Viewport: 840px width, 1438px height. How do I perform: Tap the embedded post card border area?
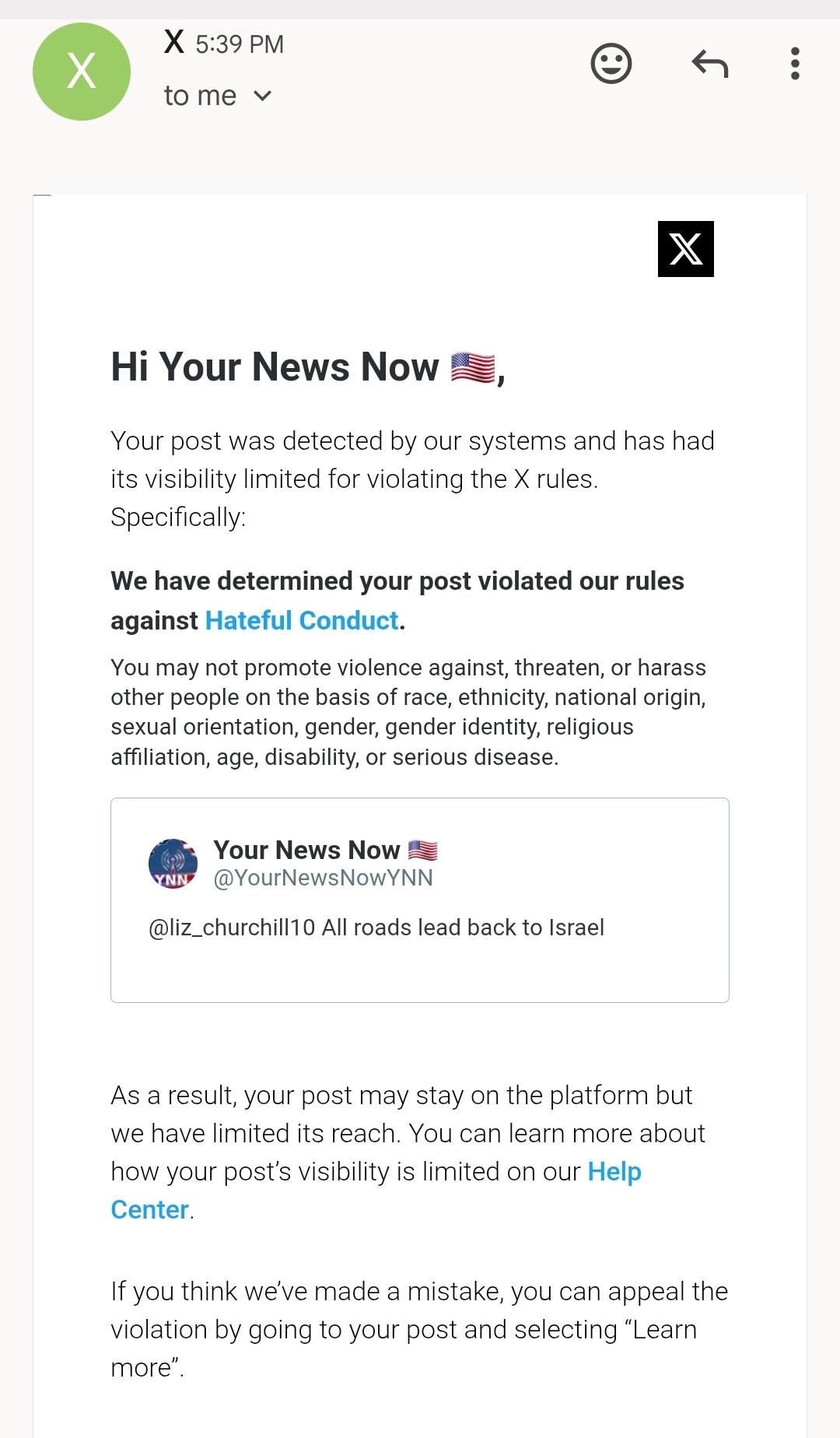click(420, 900)
